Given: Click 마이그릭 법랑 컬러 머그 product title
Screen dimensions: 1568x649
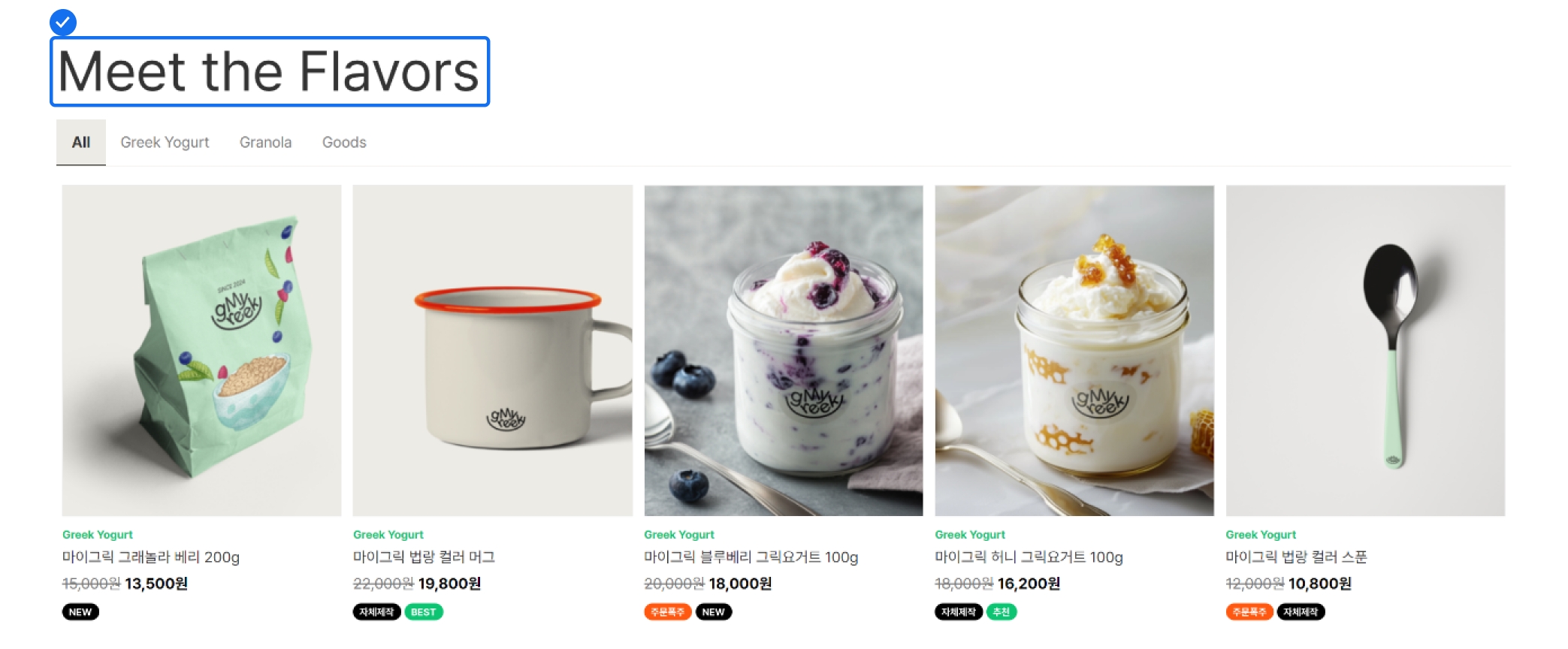Looking at the screenshot, I should 424,557.
